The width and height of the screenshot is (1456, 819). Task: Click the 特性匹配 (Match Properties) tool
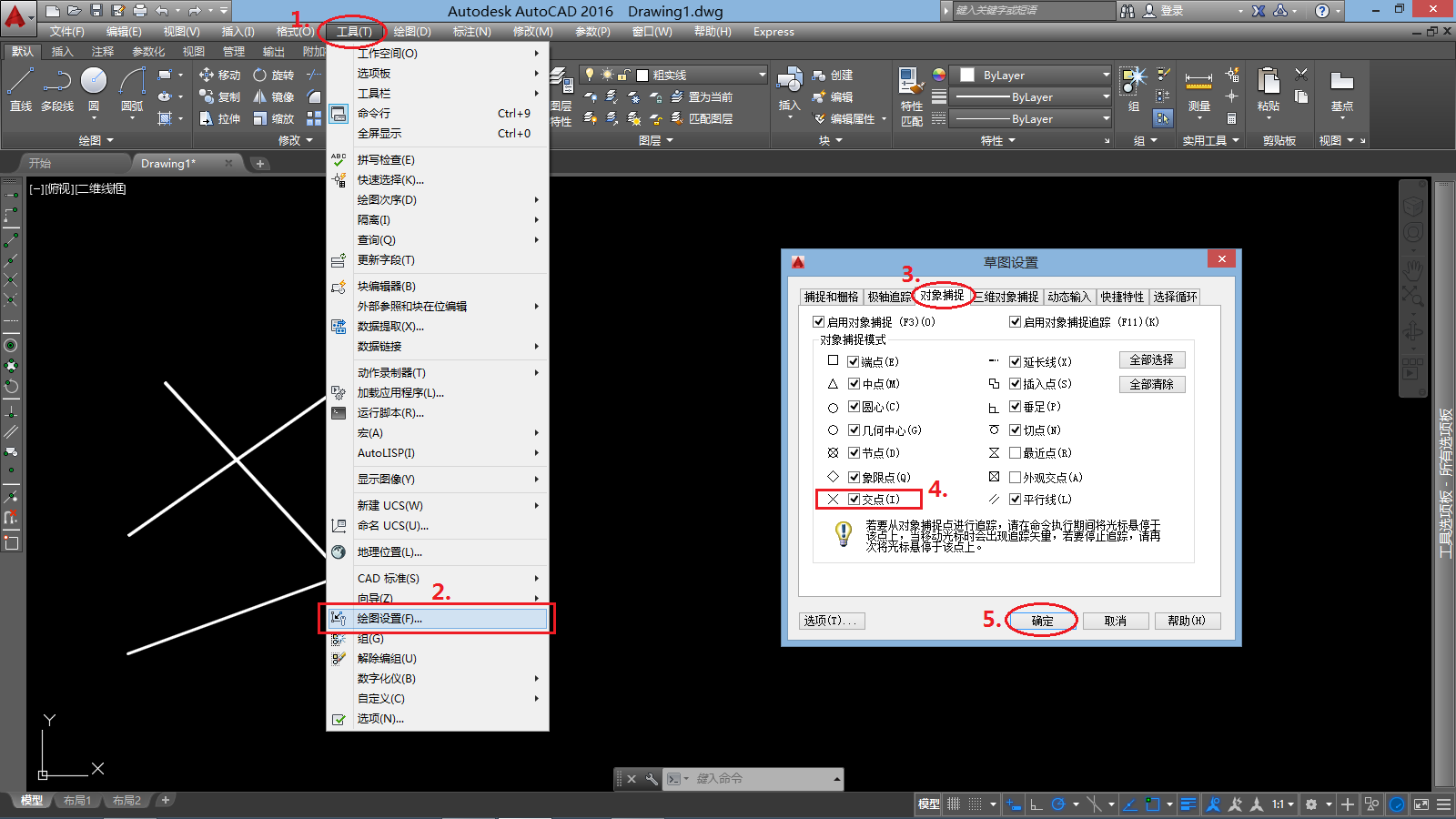tap(912, 96)
